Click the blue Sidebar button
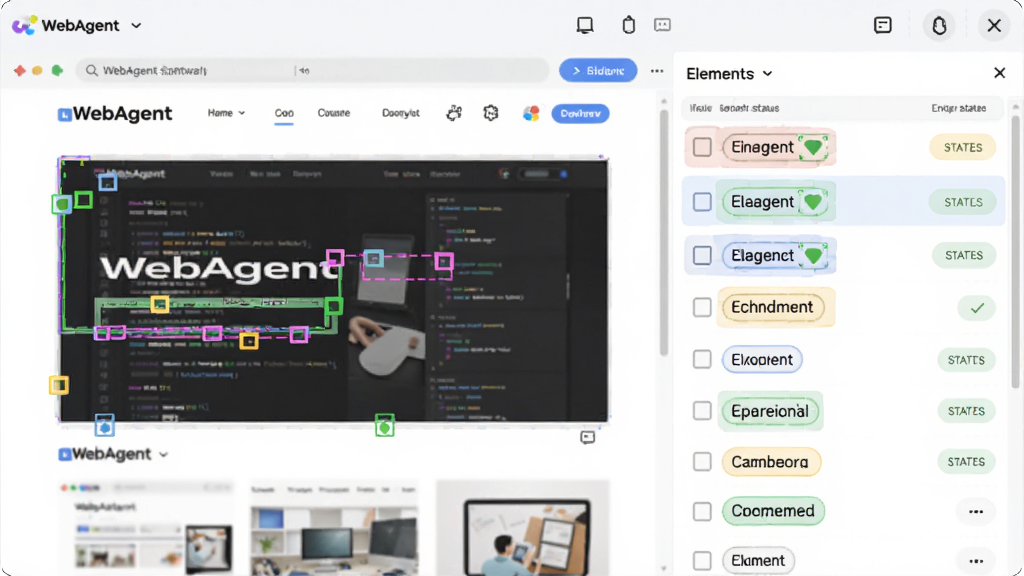 (x=598, y=71)
